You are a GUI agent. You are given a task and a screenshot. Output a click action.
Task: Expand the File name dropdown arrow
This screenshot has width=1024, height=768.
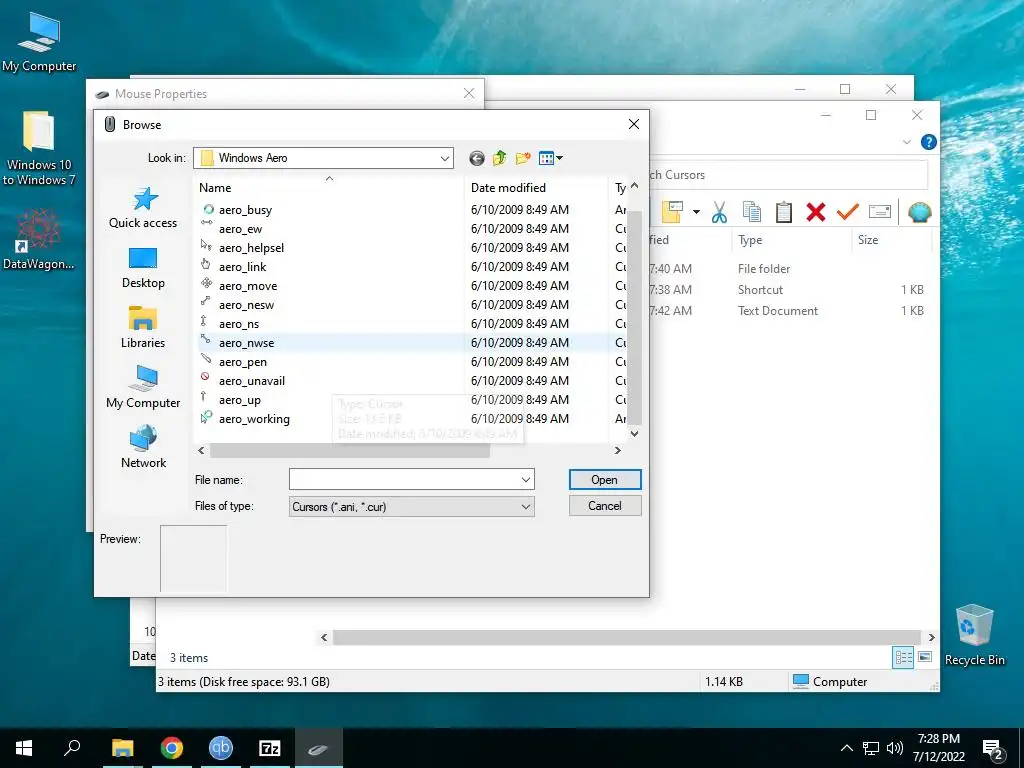pos(526,480)
